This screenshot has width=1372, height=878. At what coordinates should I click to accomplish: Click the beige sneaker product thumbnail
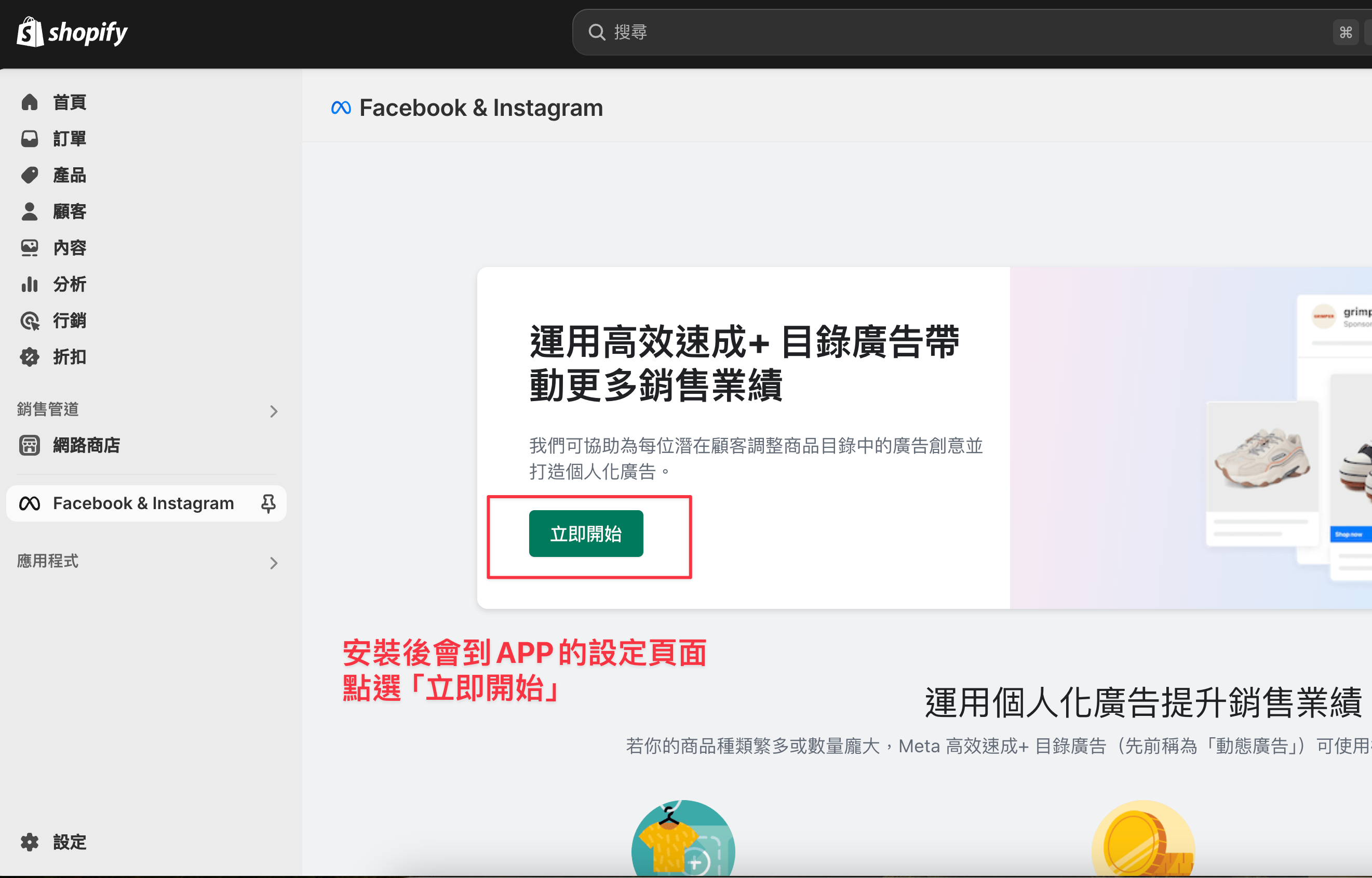click(x=1262, y=457)
